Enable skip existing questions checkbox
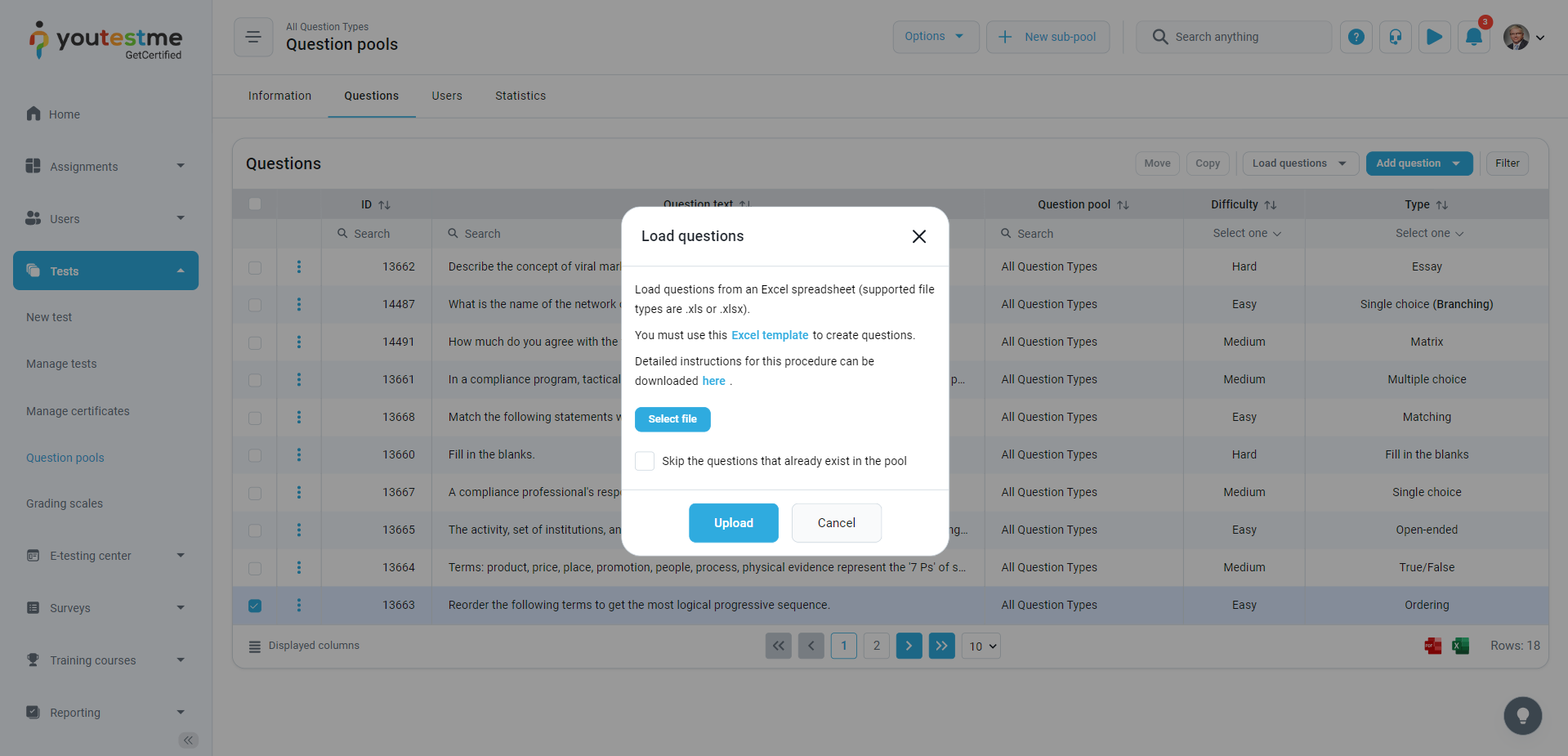This screenshot has width=1568, height=756. coord(645,461)
